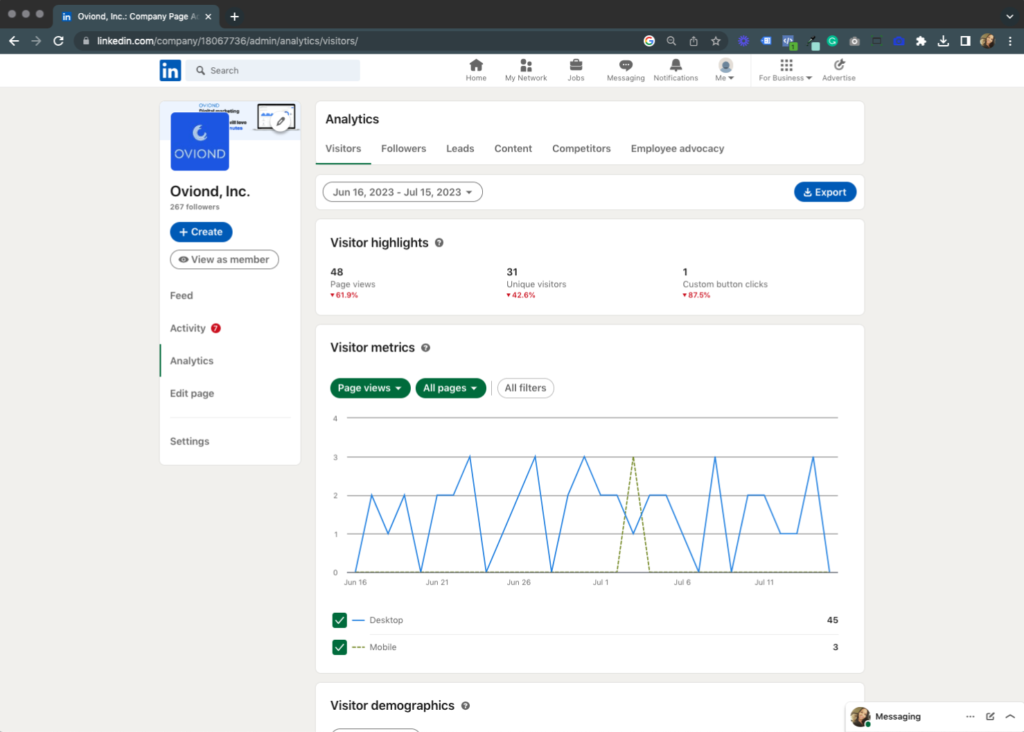Expand the For Business menu
The height and width of the screenshot is (732, 1024).
785,70
